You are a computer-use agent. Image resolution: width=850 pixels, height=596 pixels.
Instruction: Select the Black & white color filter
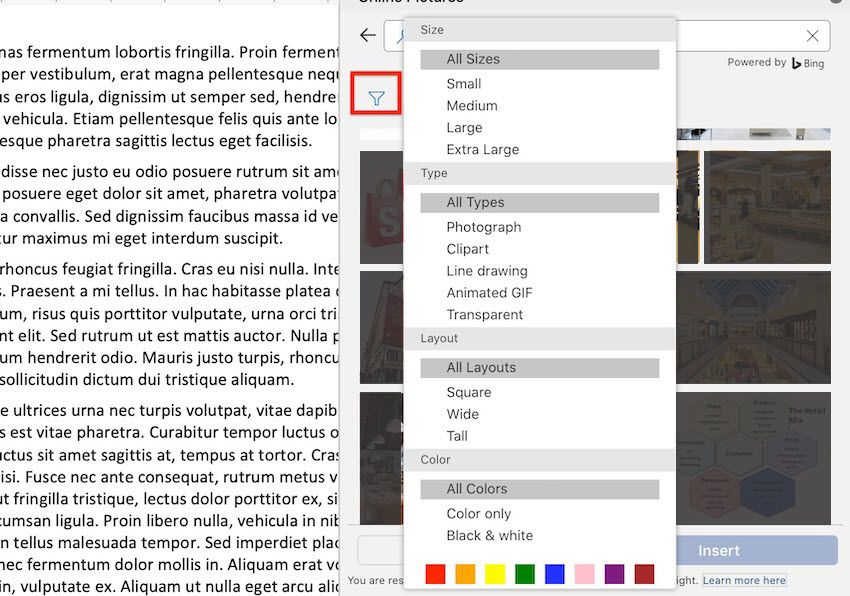tap(487, 535)
